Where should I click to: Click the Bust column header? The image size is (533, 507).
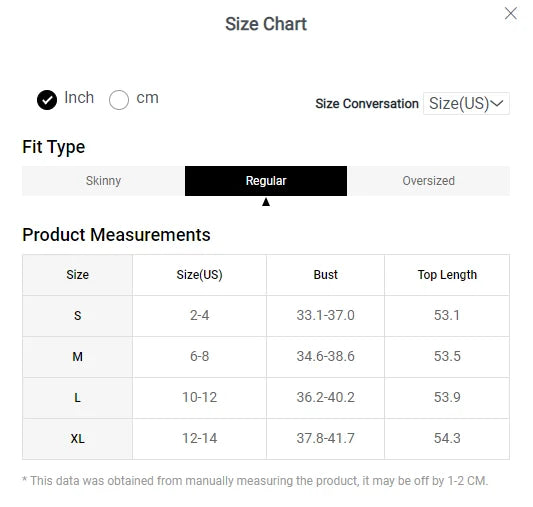click(x=325, y=275)
